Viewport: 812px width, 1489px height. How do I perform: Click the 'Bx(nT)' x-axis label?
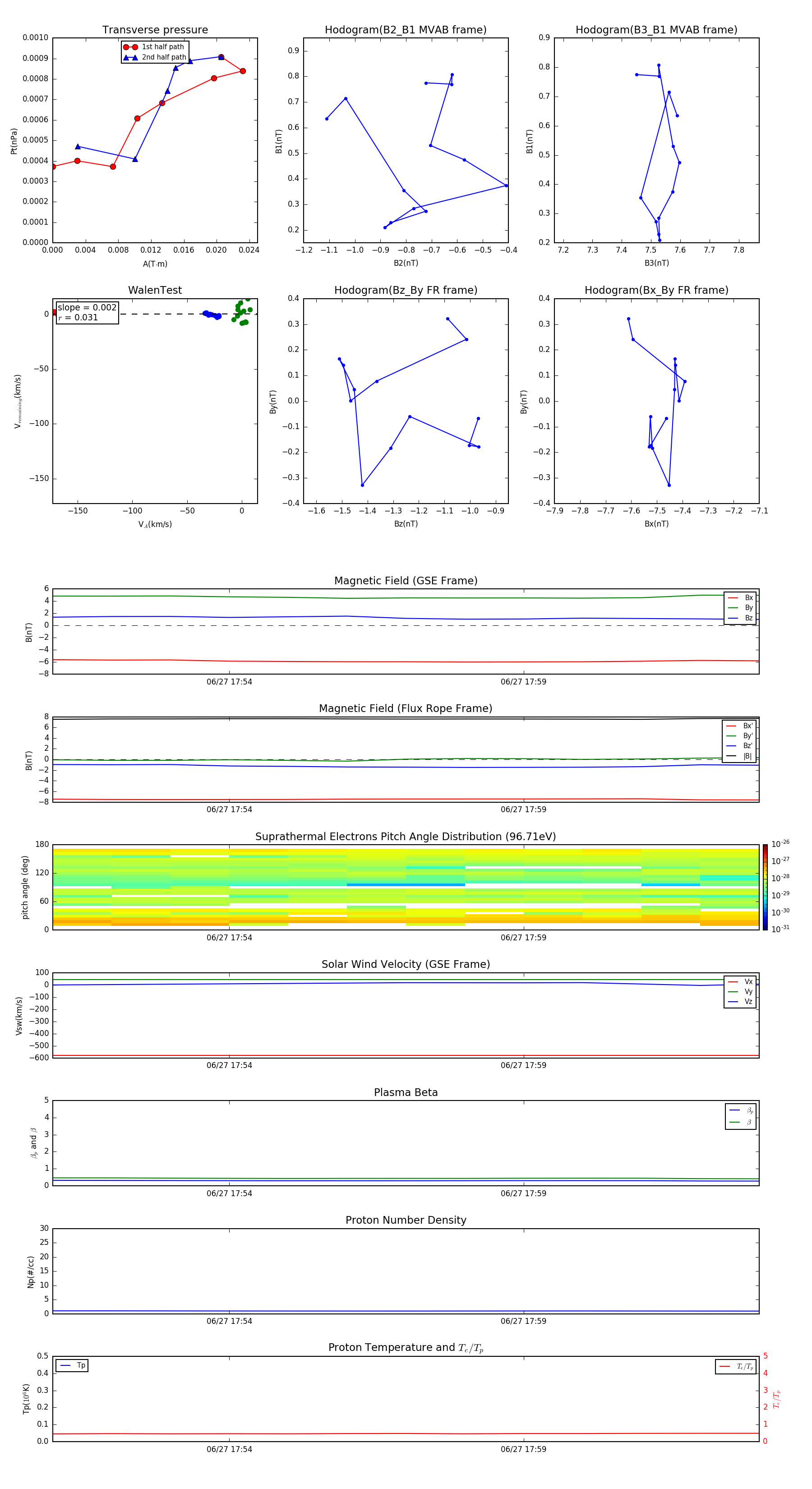tap(656, 524)
